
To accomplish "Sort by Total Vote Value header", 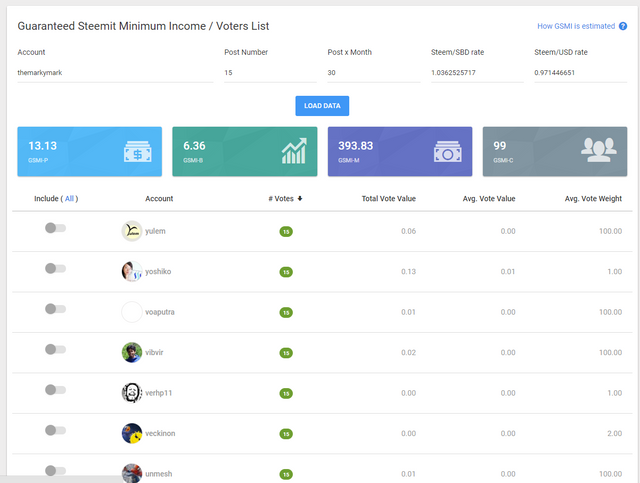I will coord(389,199).
